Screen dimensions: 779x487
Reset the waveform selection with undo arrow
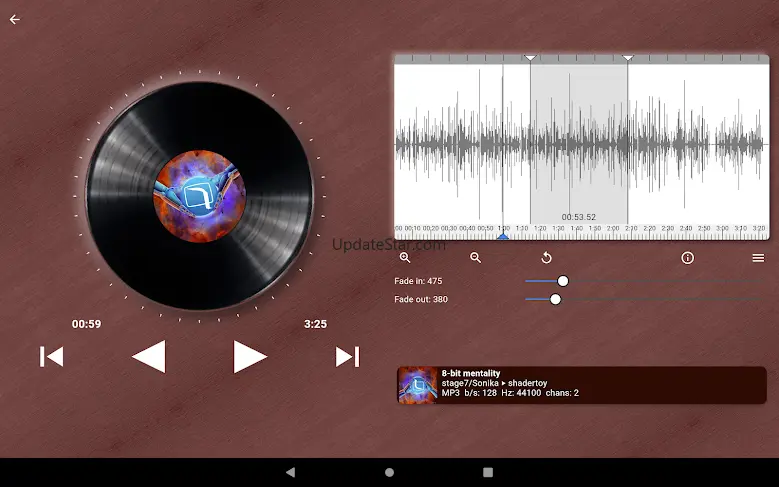[x=547, y=258]
